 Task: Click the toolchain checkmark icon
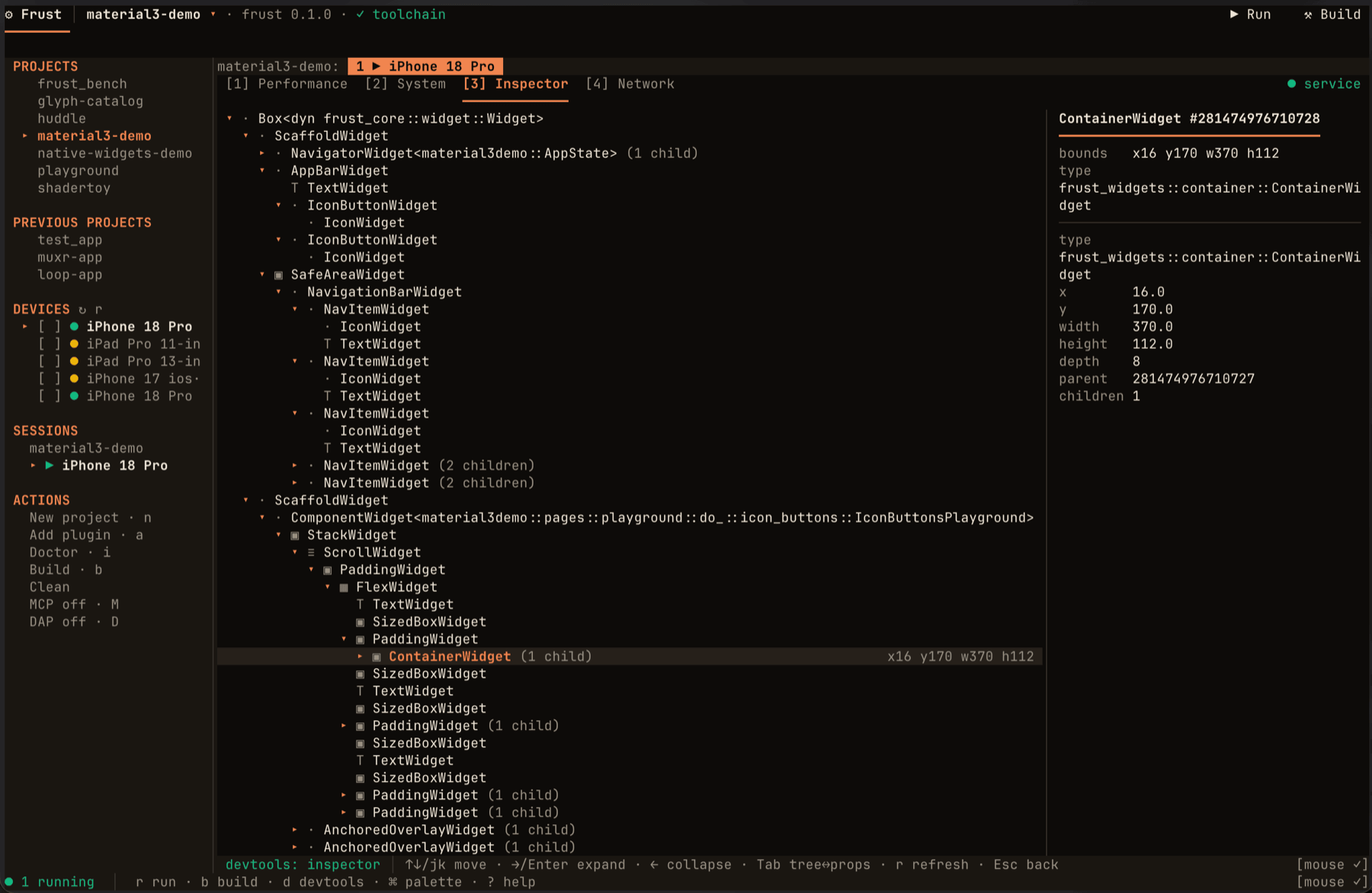tap(360, 14)
